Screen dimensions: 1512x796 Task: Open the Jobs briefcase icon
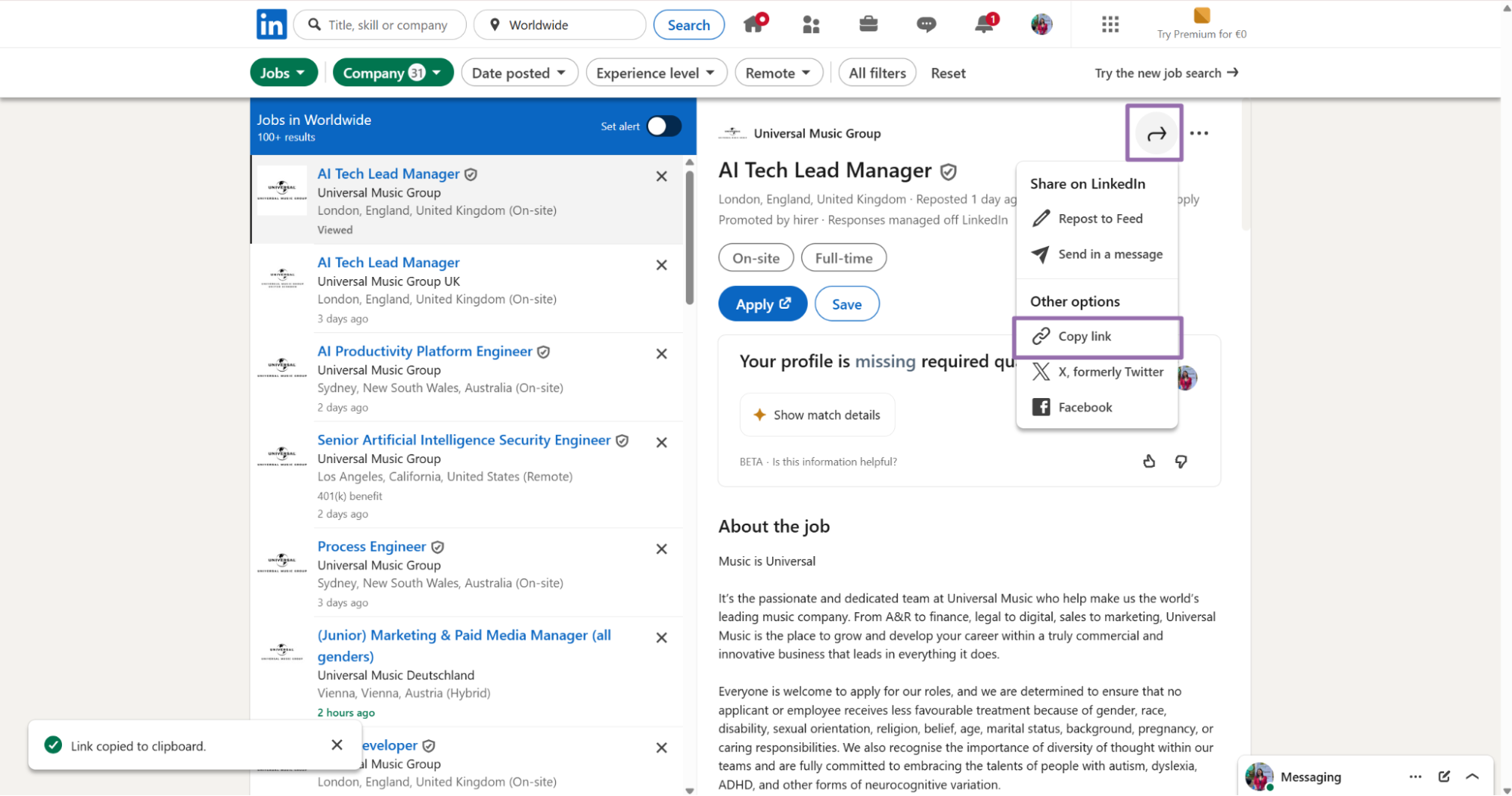pos(868,24)
